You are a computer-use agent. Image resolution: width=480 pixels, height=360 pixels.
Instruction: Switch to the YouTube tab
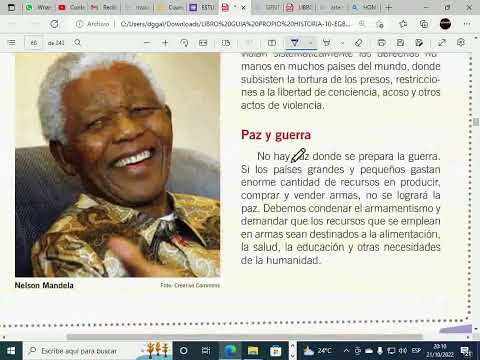point(71,7)
